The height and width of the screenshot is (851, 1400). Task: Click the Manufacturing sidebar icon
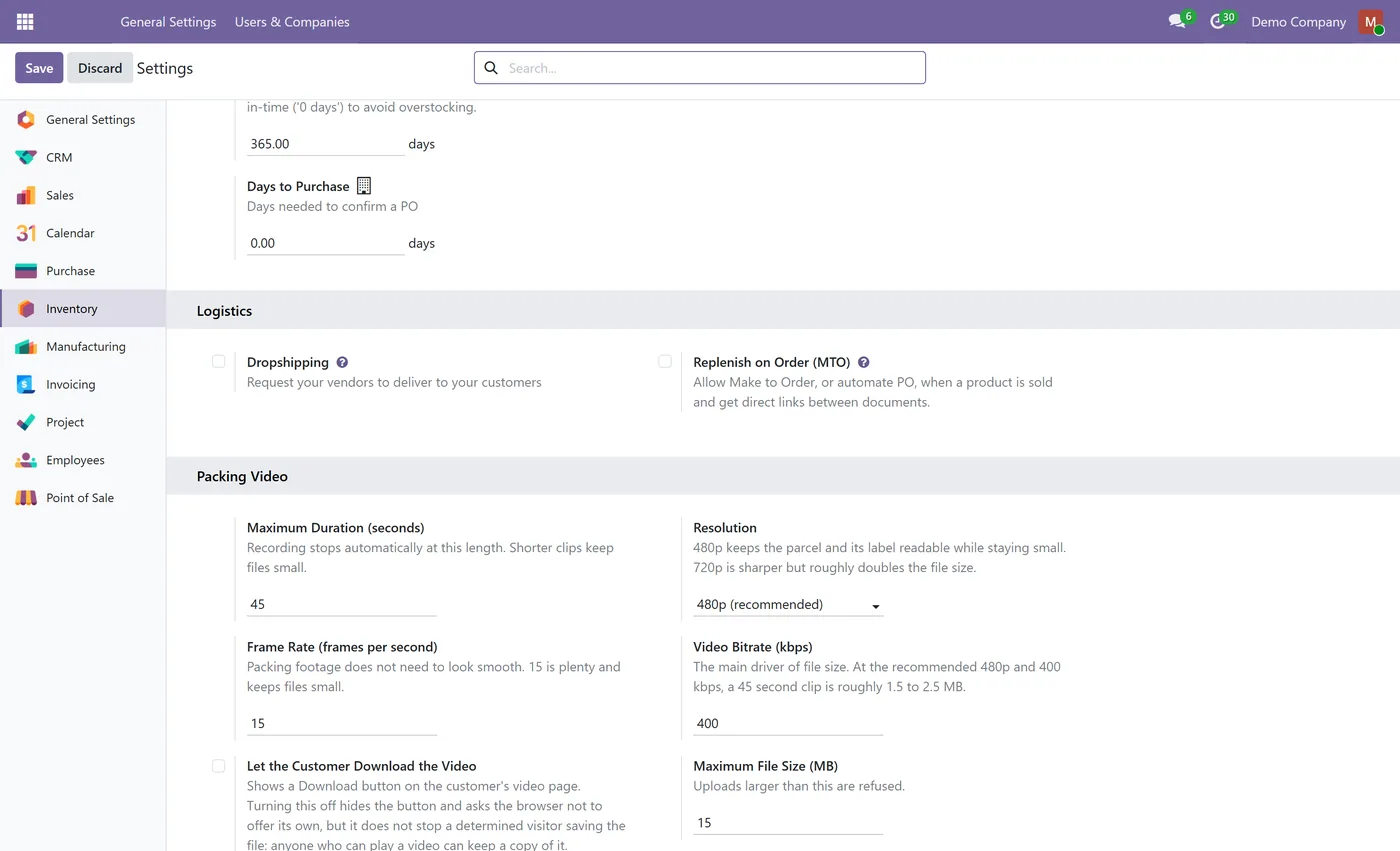point(26,347)
